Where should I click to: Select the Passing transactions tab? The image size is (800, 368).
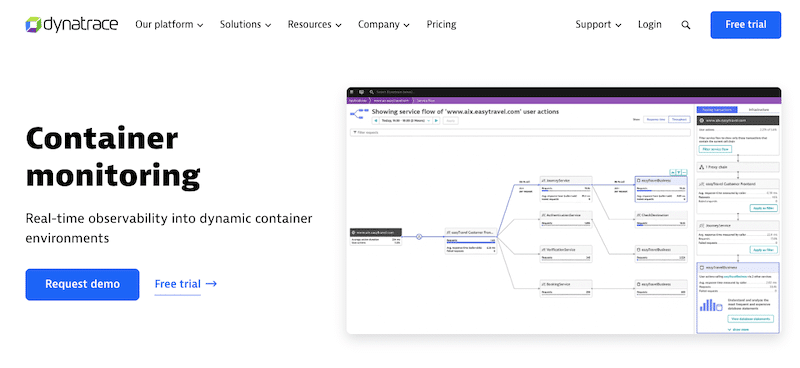tap(717, 110)
